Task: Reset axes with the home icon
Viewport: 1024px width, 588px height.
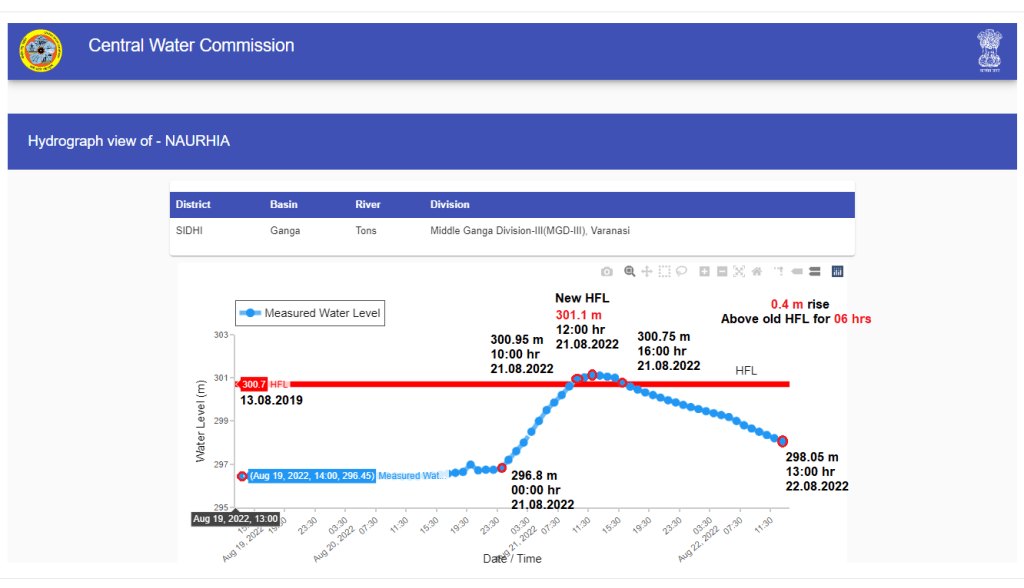Action: [x=757, y=271]
